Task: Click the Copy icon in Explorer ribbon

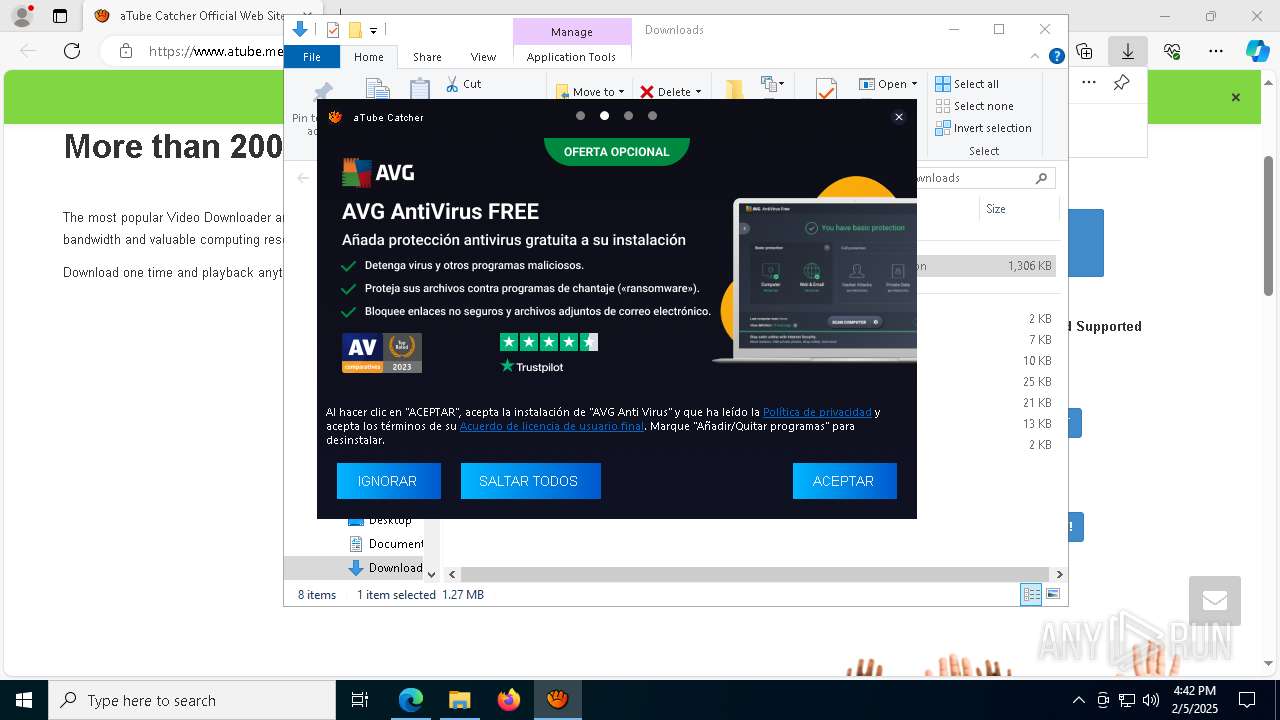Action: tap(377, 90)
